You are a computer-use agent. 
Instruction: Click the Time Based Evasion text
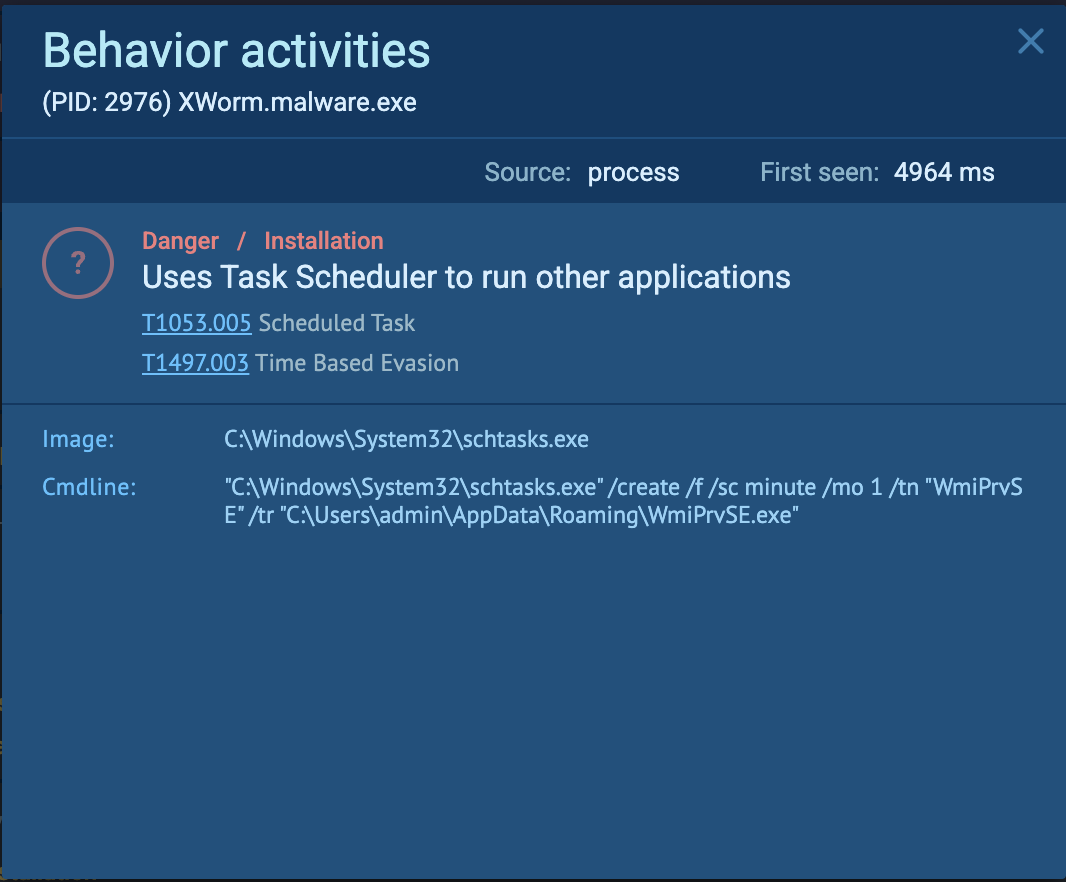[357, 363]
